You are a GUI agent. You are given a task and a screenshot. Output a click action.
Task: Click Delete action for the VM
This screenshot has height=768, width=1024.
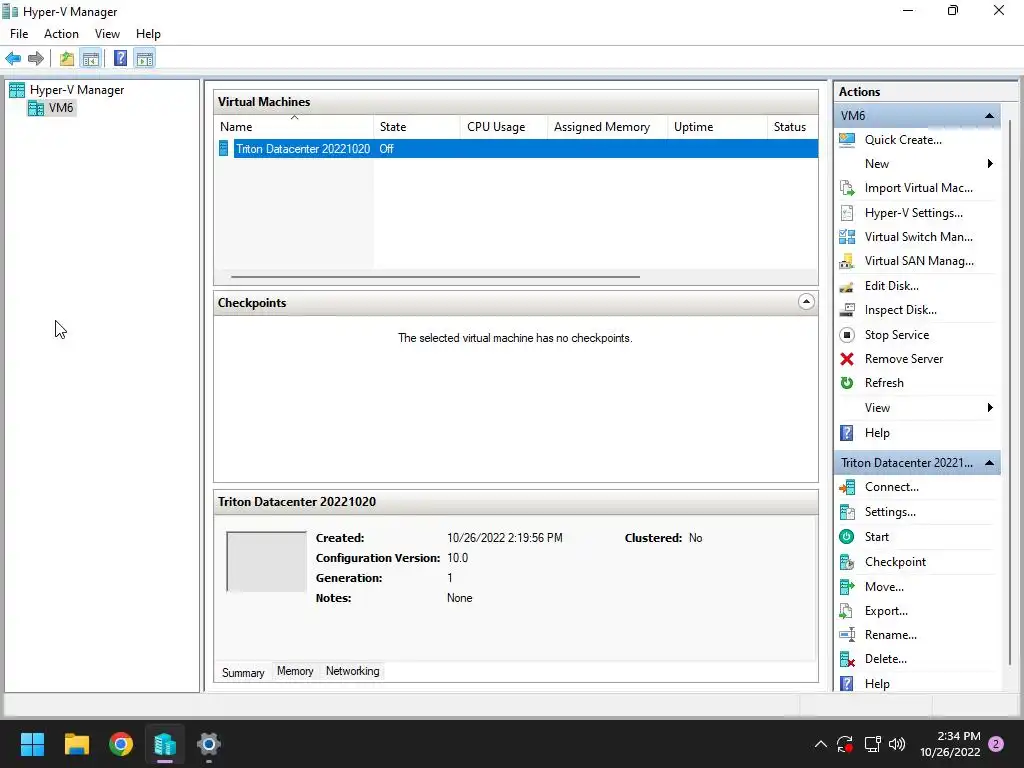(x=886, y=660)
